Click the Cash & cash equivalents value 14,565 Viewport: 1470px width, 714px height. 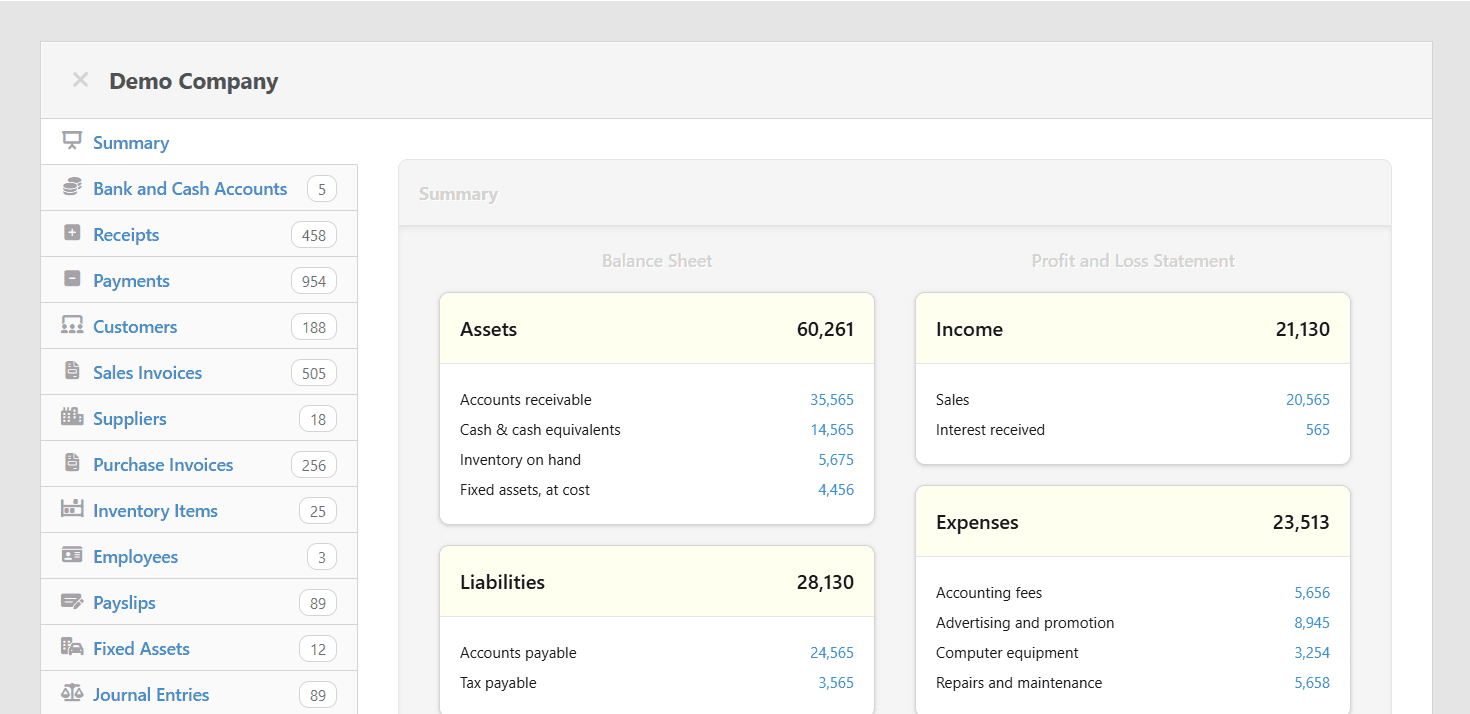pyautogui.click(x=832, y=429)
